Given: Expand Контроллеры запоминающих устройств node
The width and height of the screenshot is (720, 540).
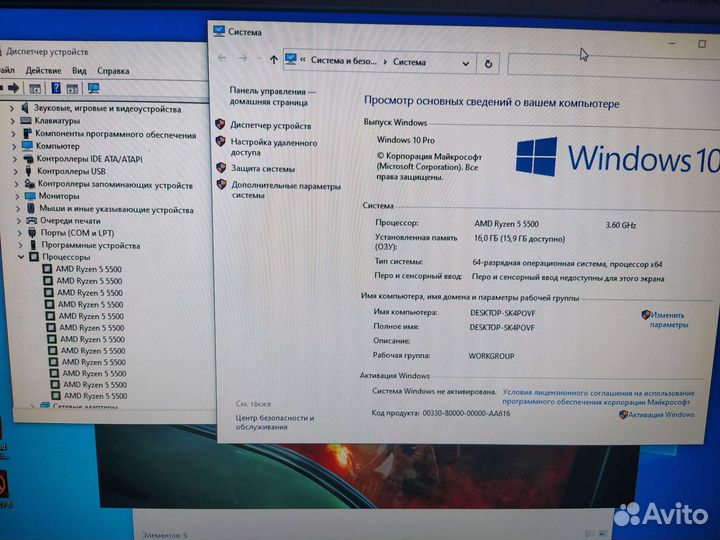Looking at the screenshot, I should click(17, 184).
